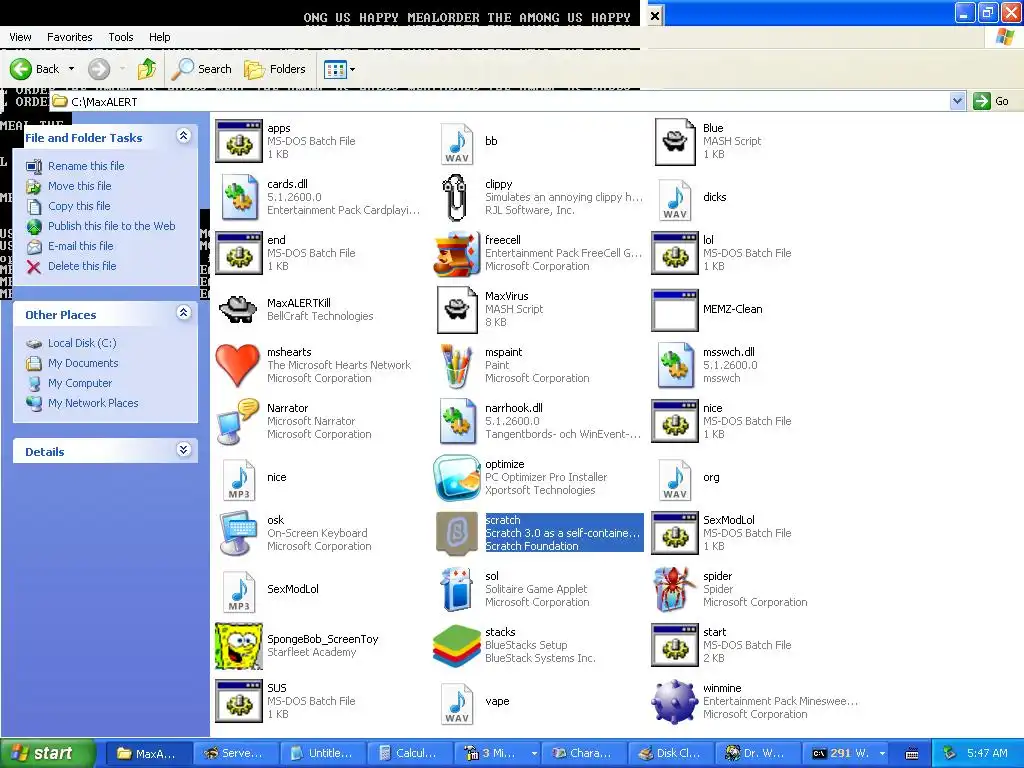Go to My Documents
Image resolution: width=1024 pixels, height=768 pixels.
pos(83,363)
